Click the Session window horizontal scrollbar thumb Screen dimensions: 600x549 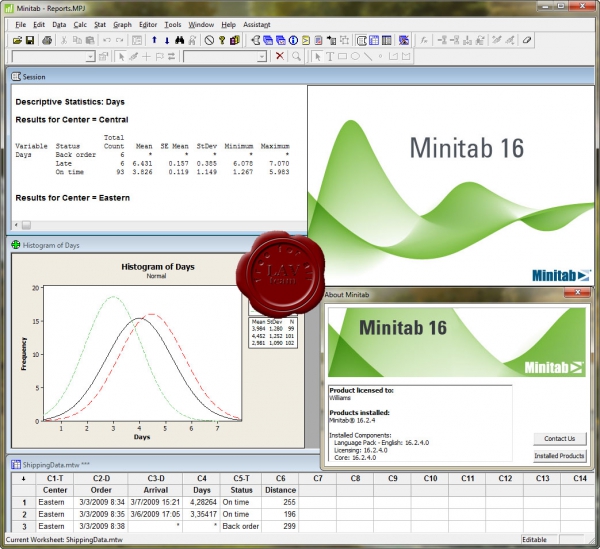click(x=26, y=225)
